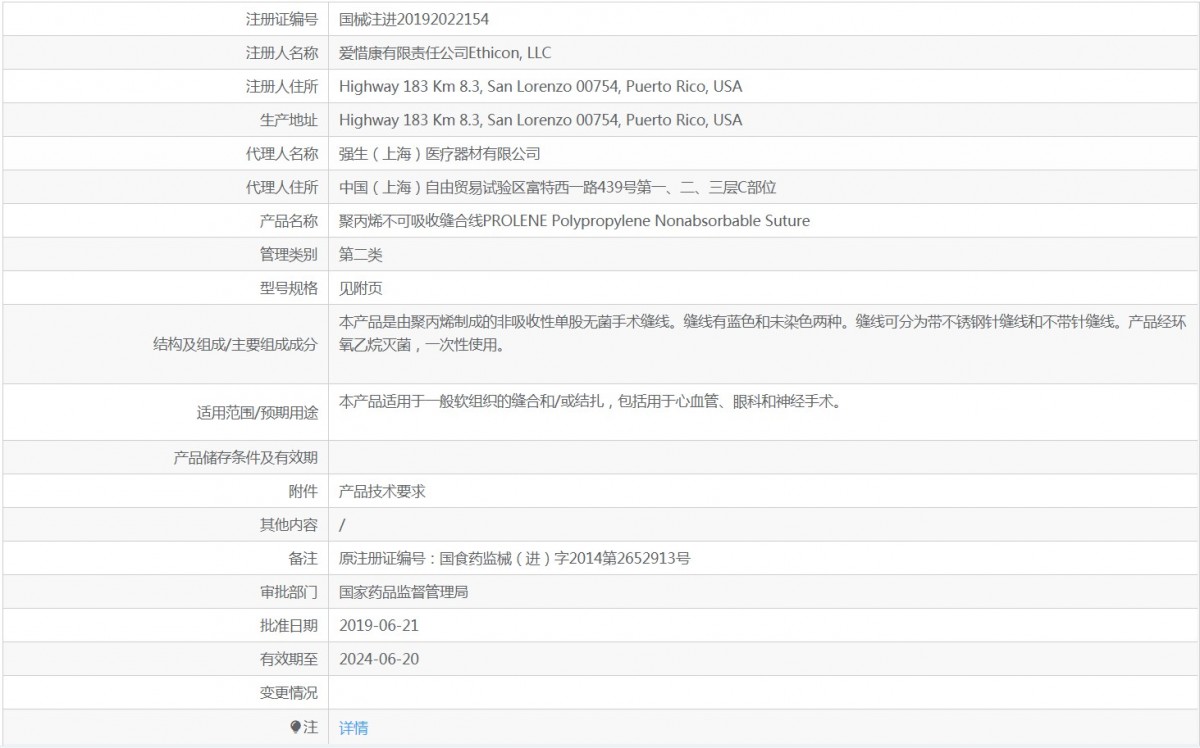The width and height of the screenshot is (1200, 748).
Task: Select attachment value 产品技术要求
Action: [383, 491]
